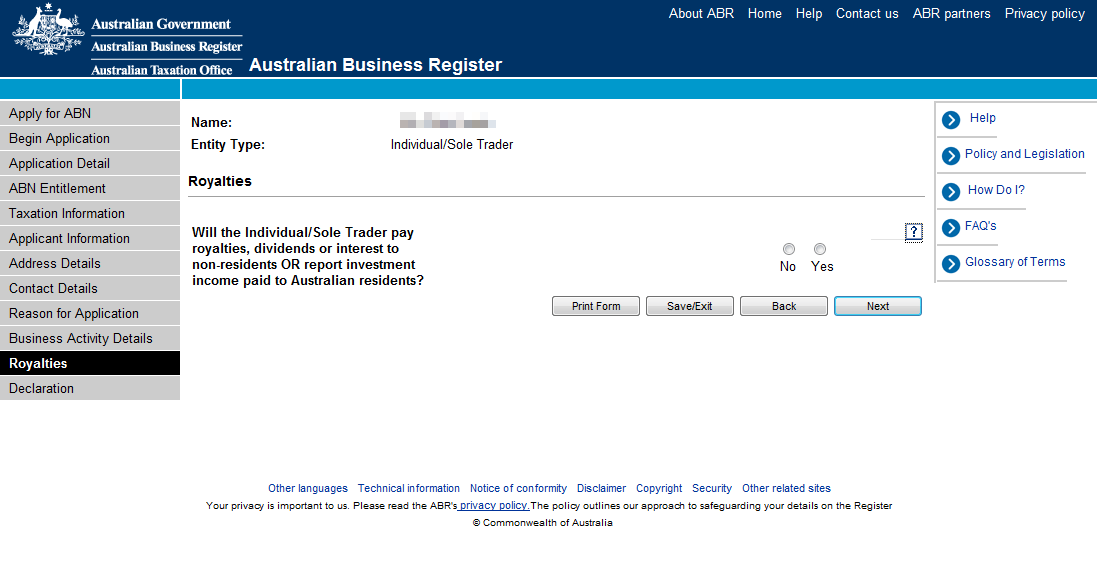Viewport: 1099px width, 572px height.
Task: Navigate to Taxation Information section
Action: click(x=67, y=213)
